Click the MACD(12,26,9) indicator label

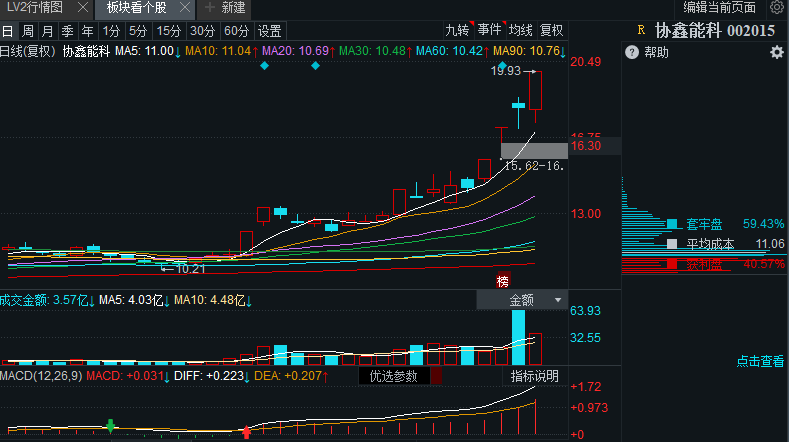(x=41, y=376)
